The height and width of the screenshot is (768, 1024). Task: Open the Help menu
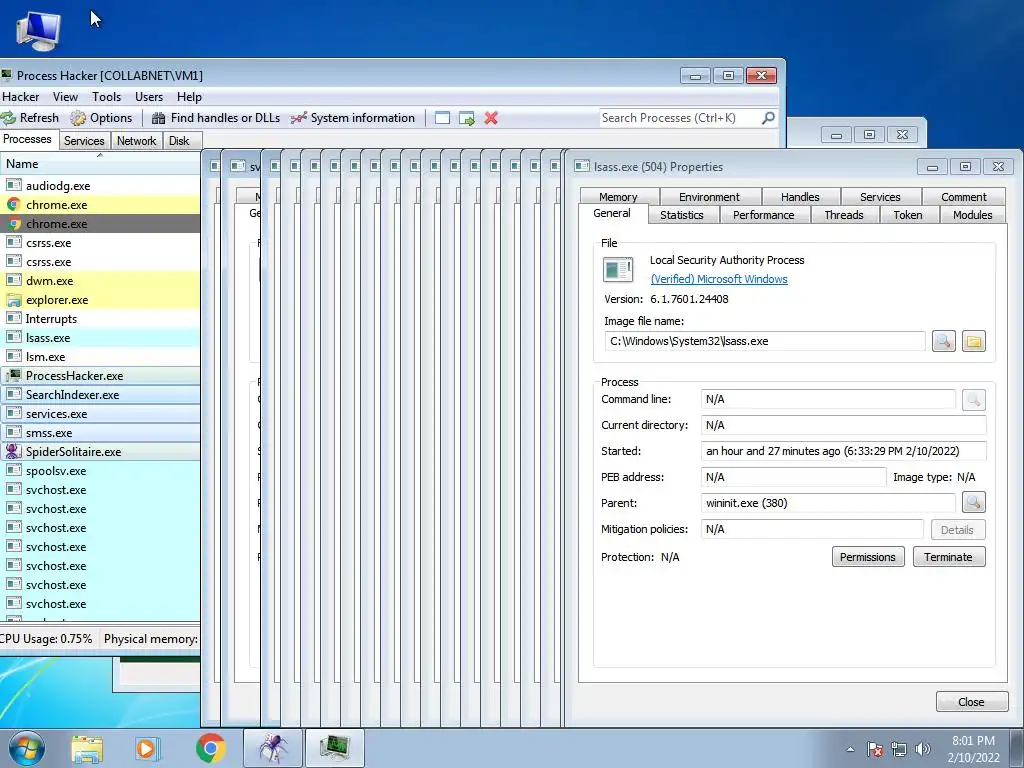(x=189, y=97)
